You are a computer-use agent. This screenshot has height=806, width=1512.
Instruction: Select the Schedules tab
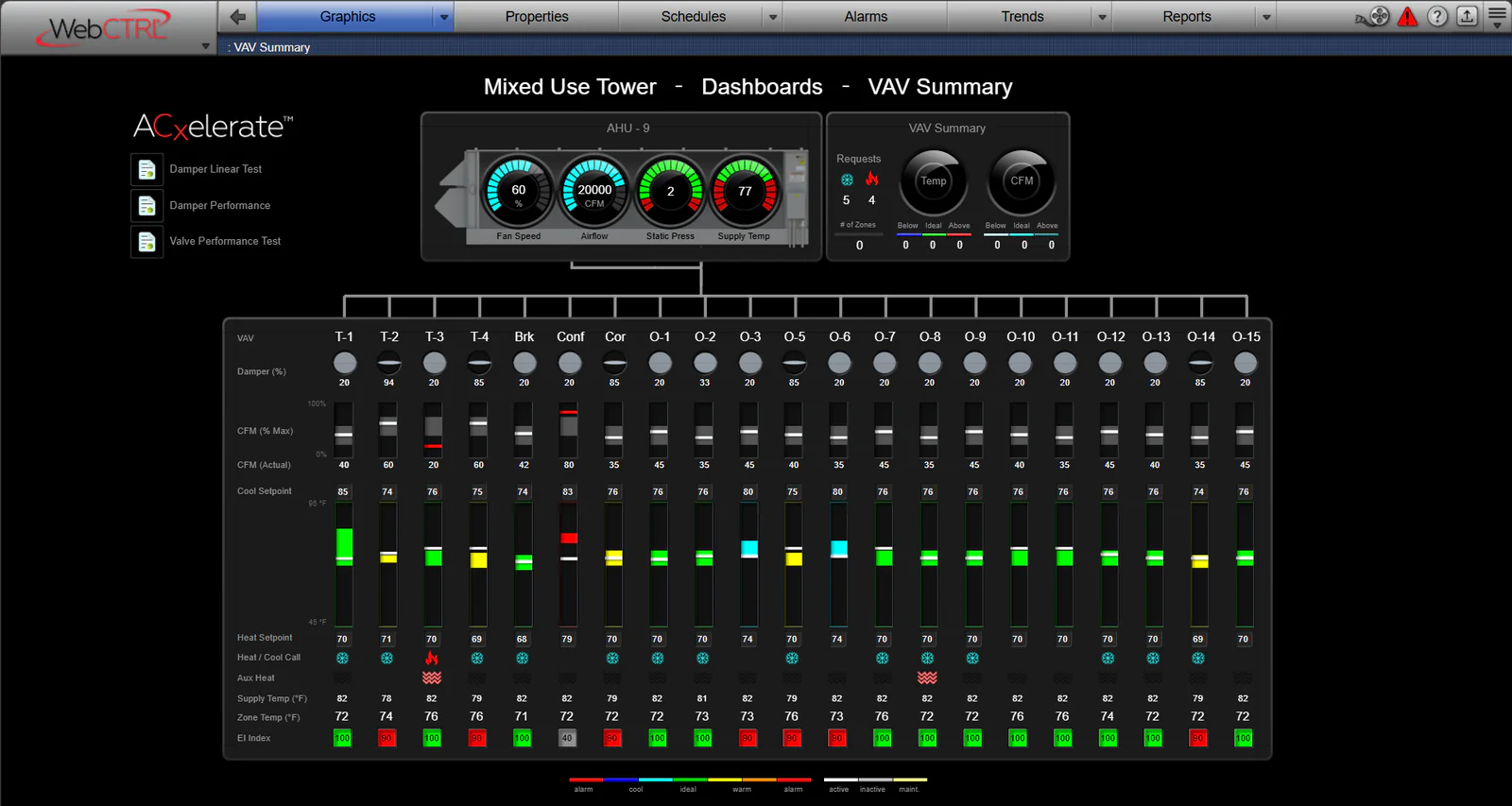tap(694, 16)
